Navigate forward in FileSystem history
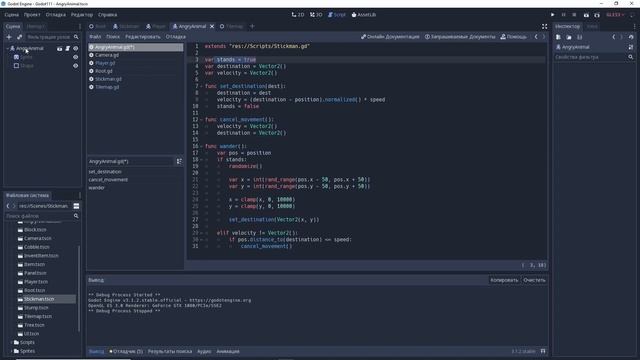 [14, 206]
